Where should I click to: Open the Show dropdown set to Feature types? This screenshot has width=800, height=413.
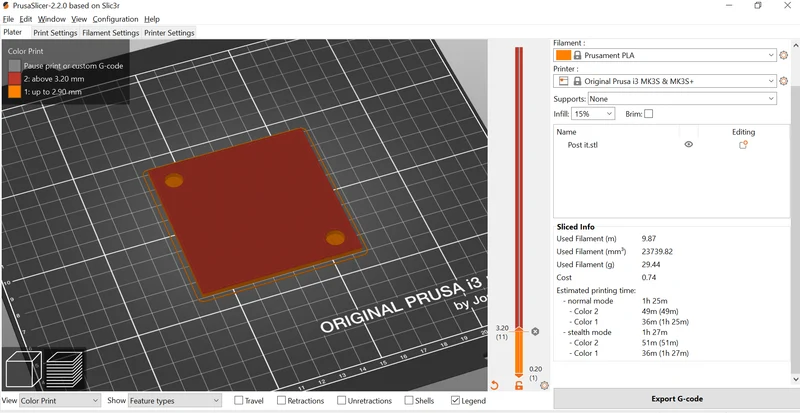tap(174, 401)
